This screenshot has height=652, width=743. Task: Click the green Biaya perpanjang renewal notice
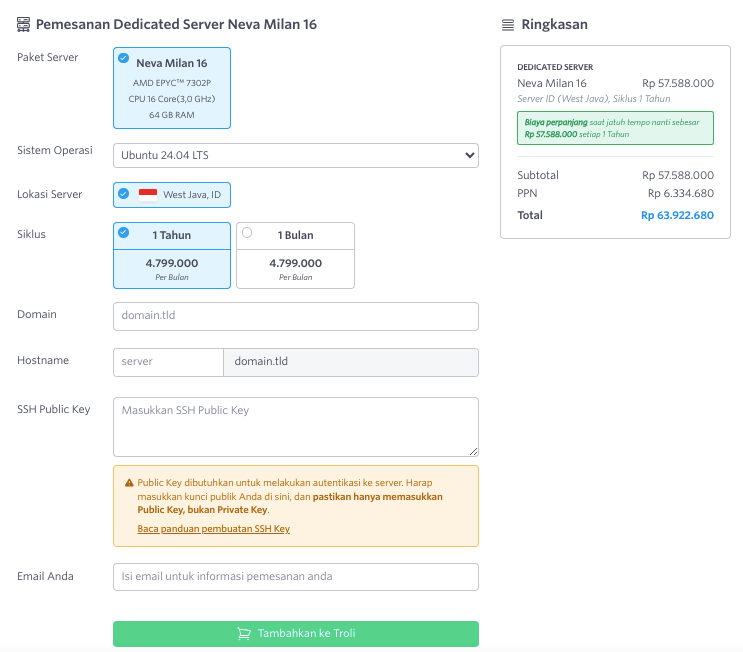click(615, 127)
